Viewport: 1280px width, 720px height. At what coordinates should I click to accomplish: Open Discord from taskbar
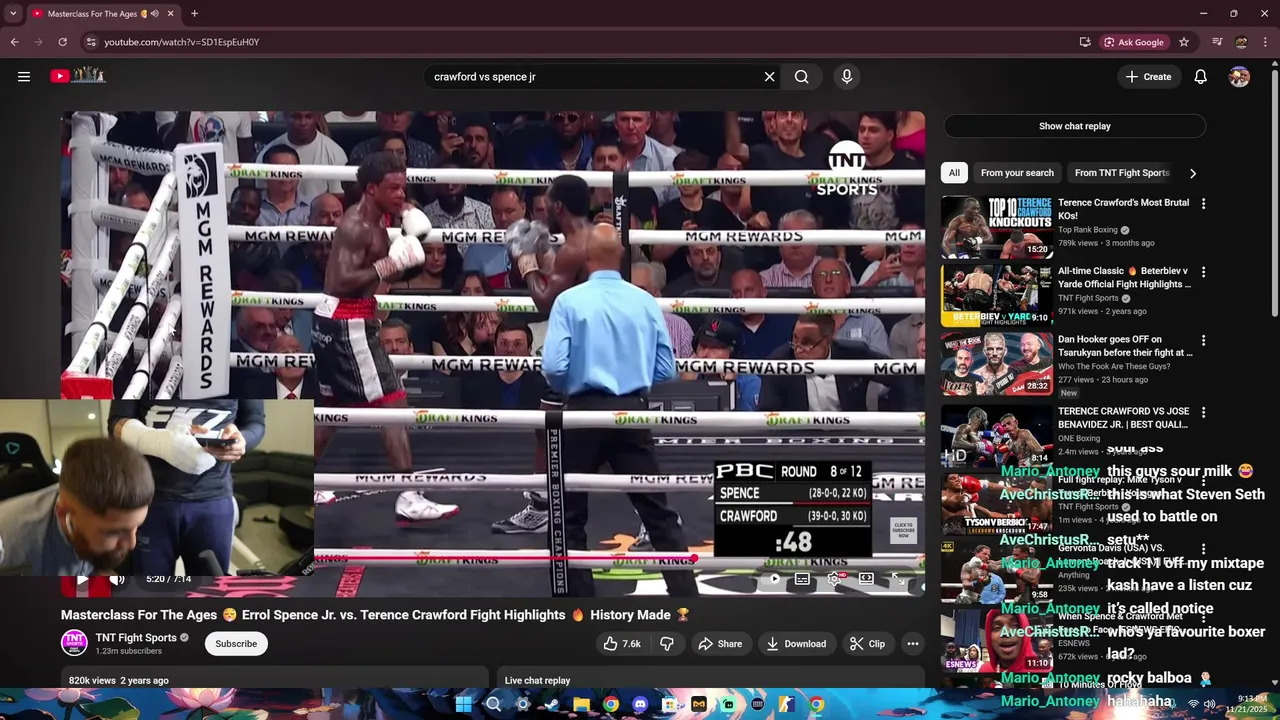coord(640,704)
